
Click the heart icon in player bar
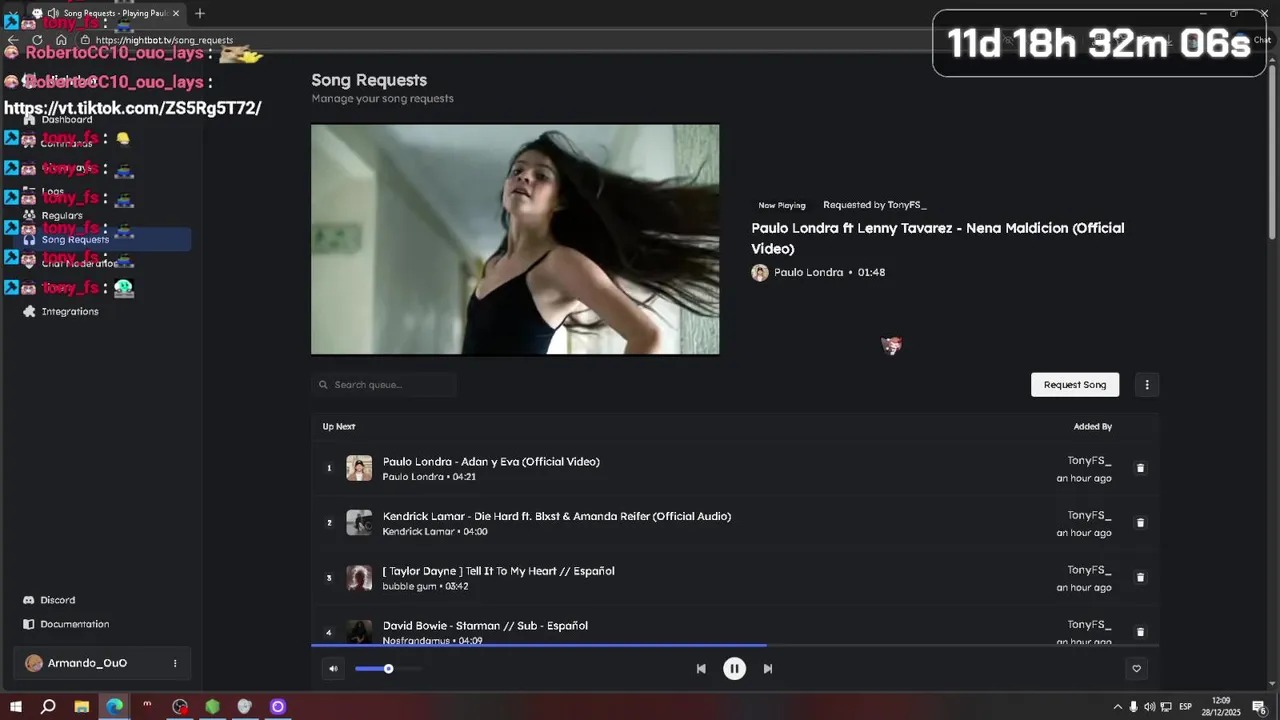pyautogui.click(x=1136, y=669)
